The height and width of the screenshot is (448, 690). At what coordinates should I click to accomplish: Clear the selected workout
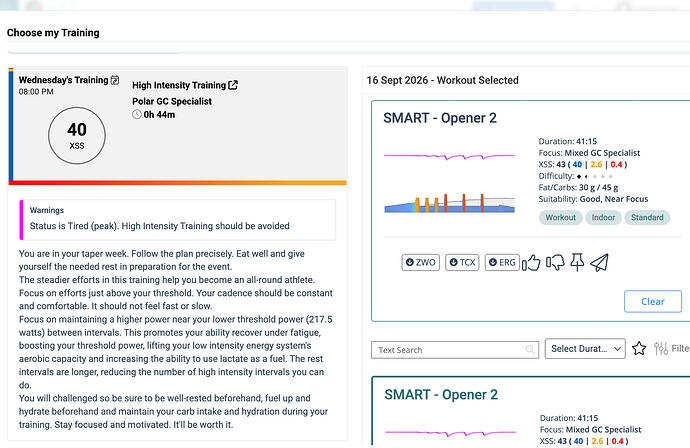653,301
